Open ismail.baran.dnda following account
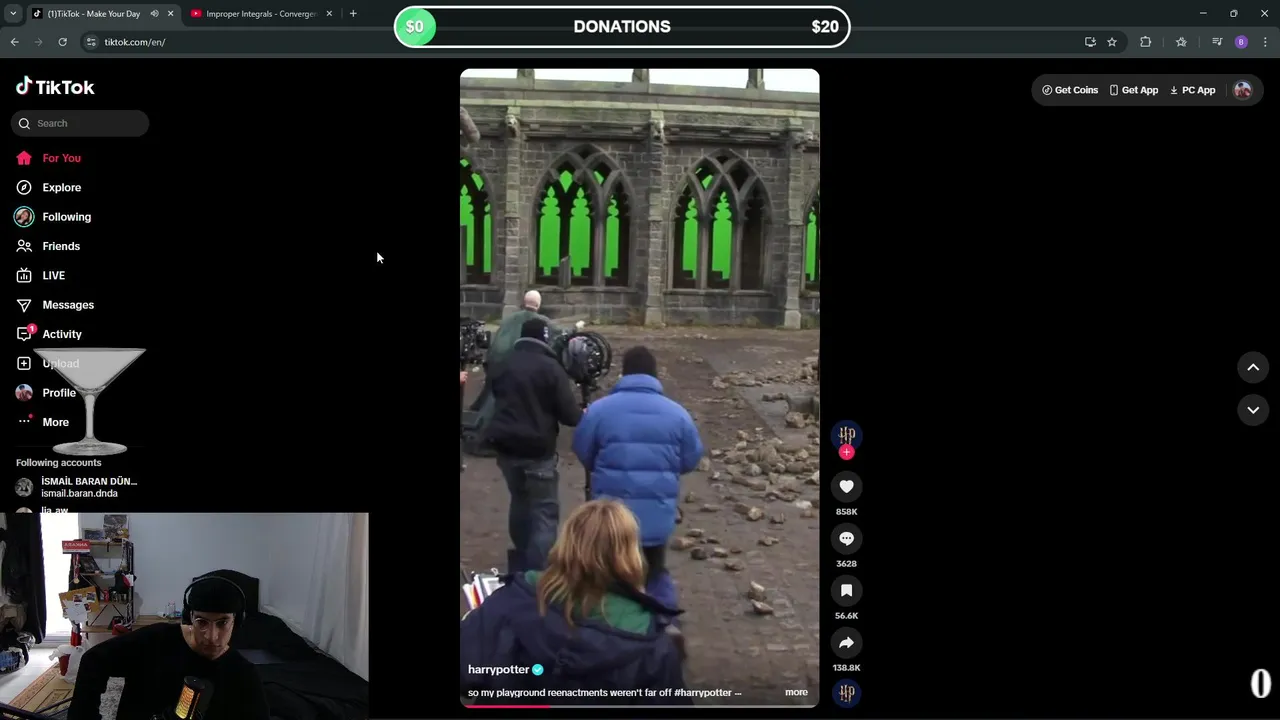 click(79, 487)
